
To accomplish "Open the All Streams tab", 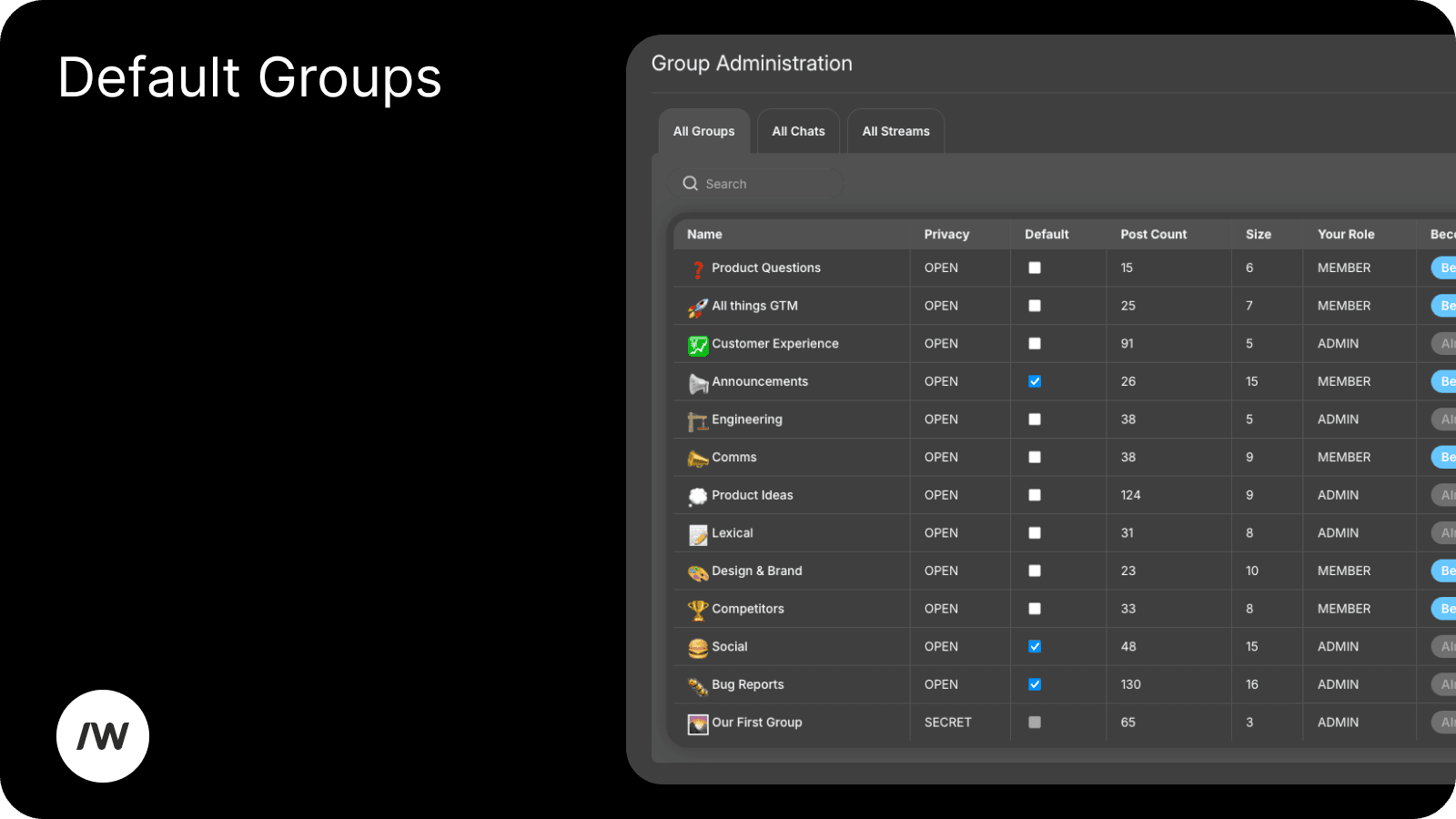I will coord(895,131).
